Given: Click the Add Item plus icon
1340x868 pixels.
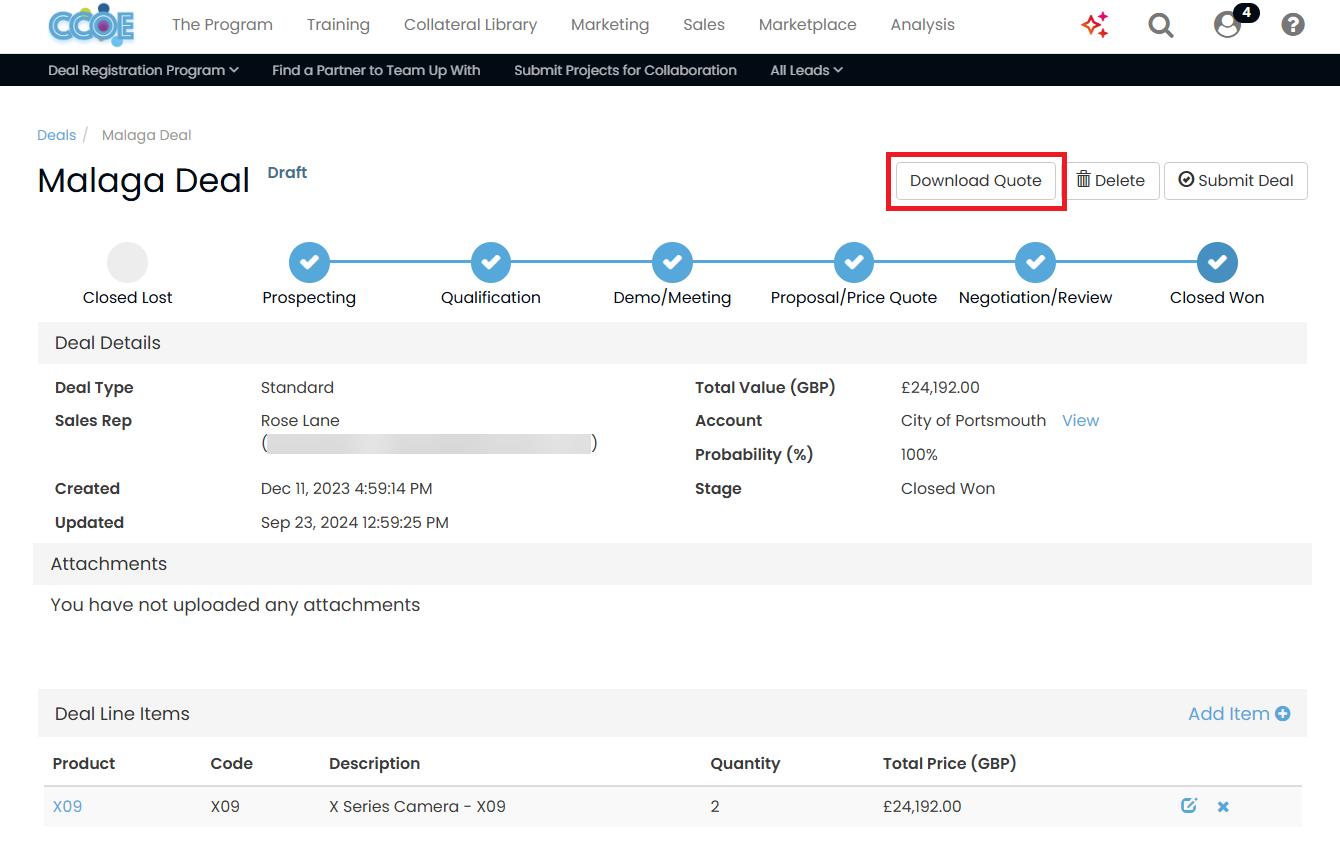Looking at the screenshot, I should 1282,714.
